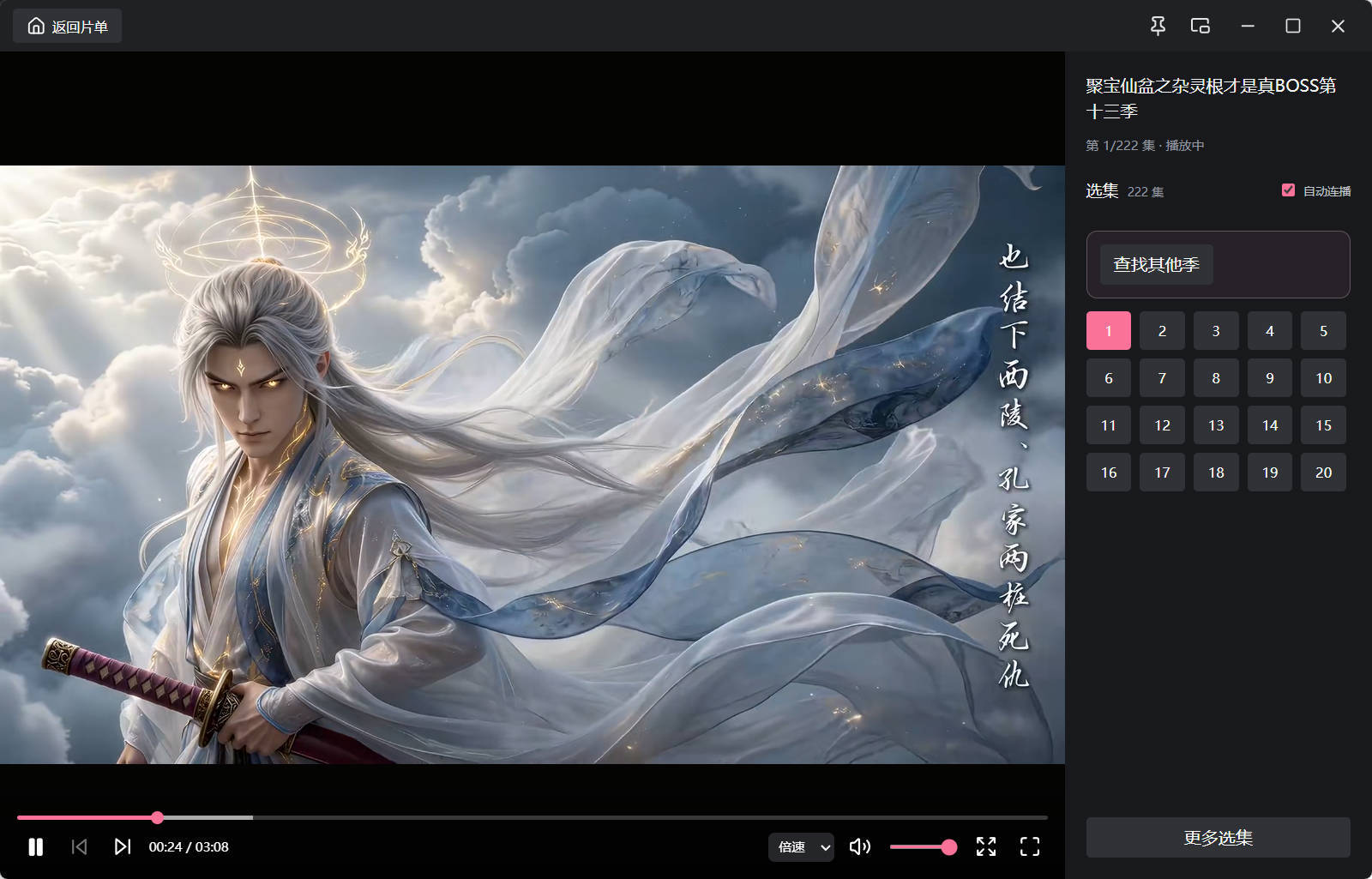The height and width of the screenshot is (879, 1372).
Task: Click the 查找其他季 button
Action: coord(1156,265)
